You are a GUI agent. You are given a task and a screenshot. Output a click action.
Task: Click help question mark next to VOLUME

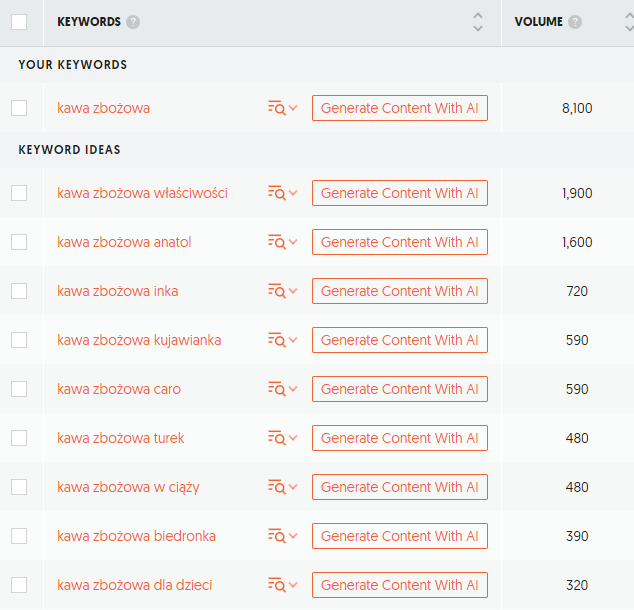tap(575, 22)
